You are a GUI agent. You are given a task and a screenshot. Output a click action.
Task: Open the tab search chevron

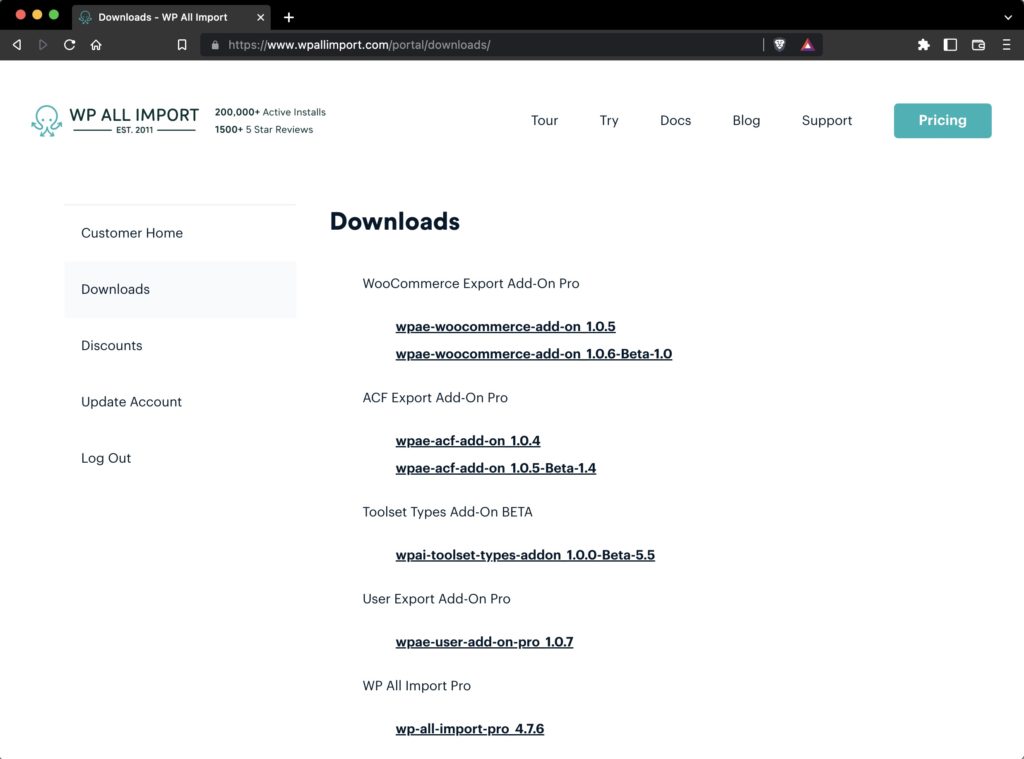(1007, 17)
